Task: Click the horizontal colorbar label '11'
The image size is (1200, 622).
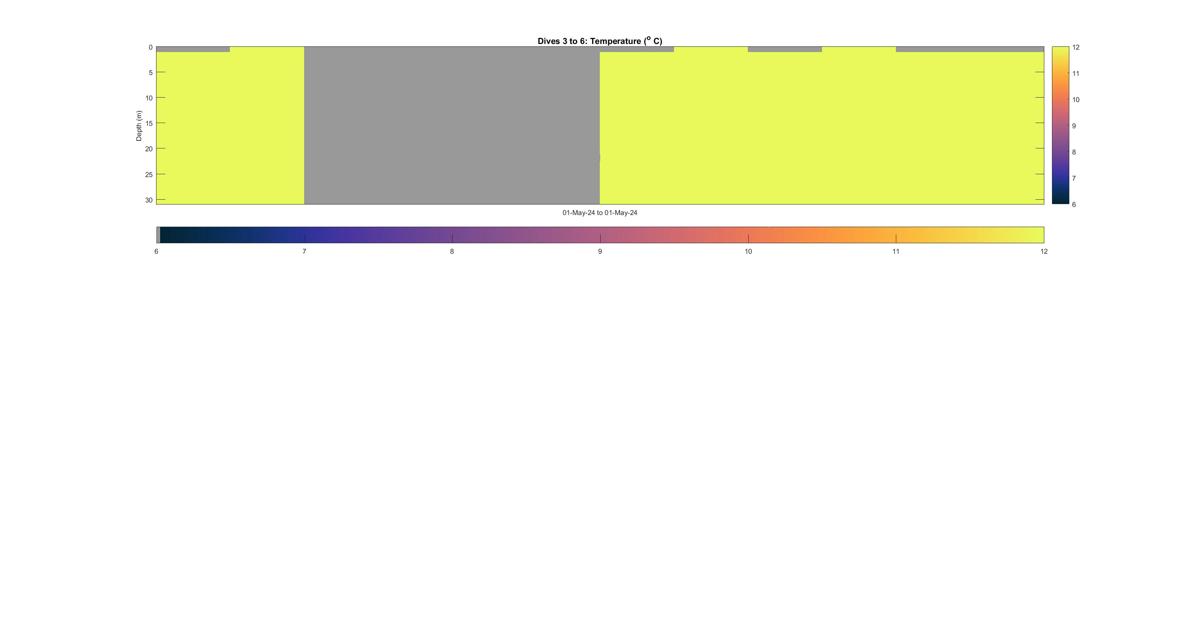Action: (896, 252)
